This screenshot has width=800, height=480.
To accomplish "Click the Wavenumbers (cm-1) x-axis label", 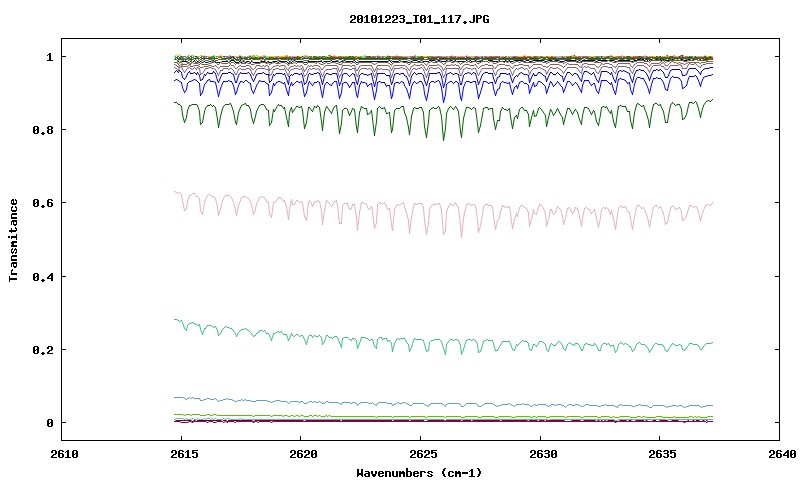I will [x=419, y=473].
